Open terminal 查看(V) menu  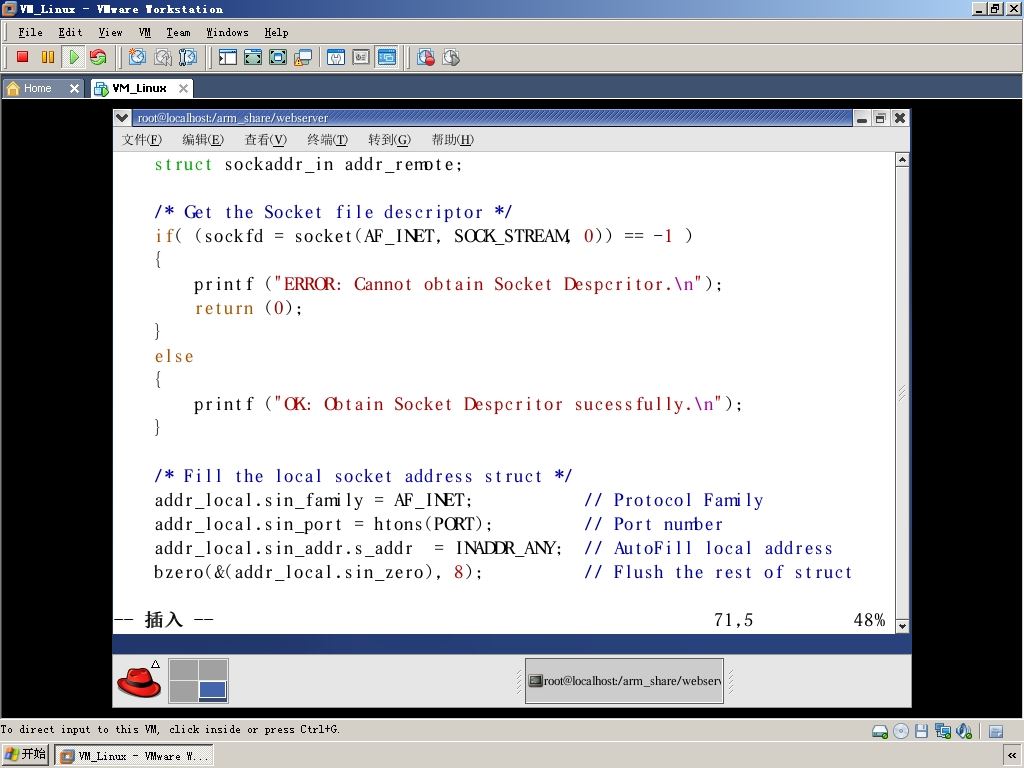point(265,140)
